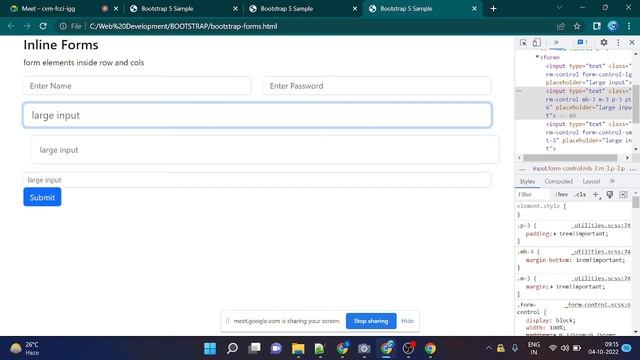Show more DevTools panels chevron
The width and height of the screenshot is (640, 360).
[x=556, y=42]
